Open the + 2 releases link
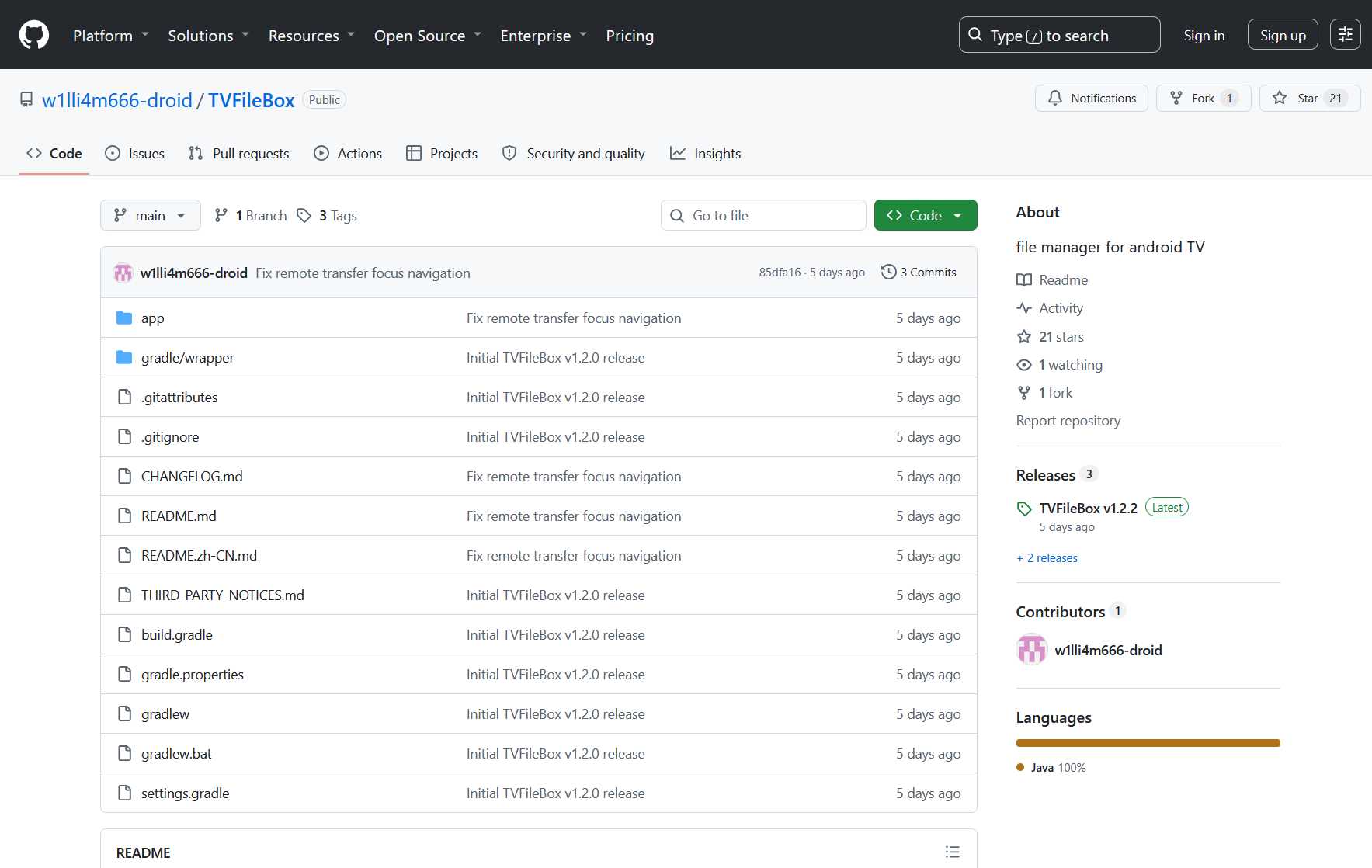1372x868 pixels. (x=1047, y=557)
